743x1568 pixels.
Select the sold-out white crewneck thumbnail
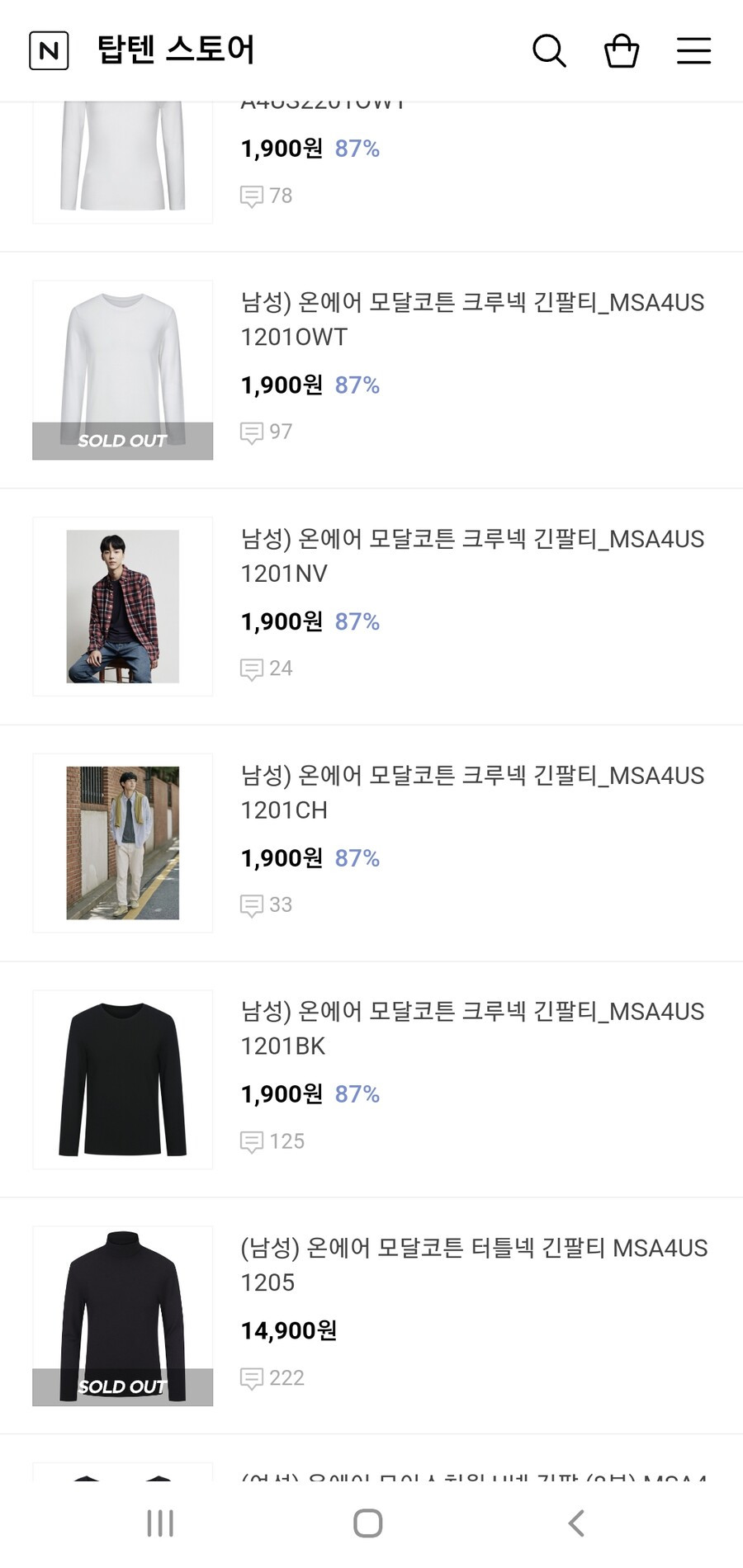pos(122,370)
